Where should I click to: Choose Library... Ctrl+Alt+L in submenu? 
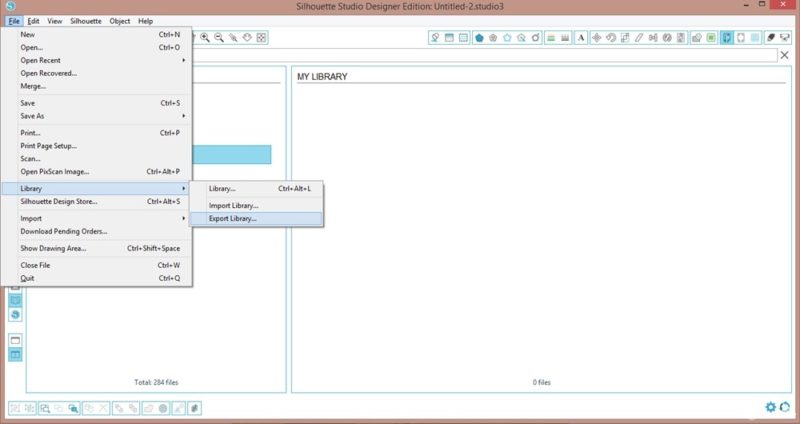(x=256, y=189)
